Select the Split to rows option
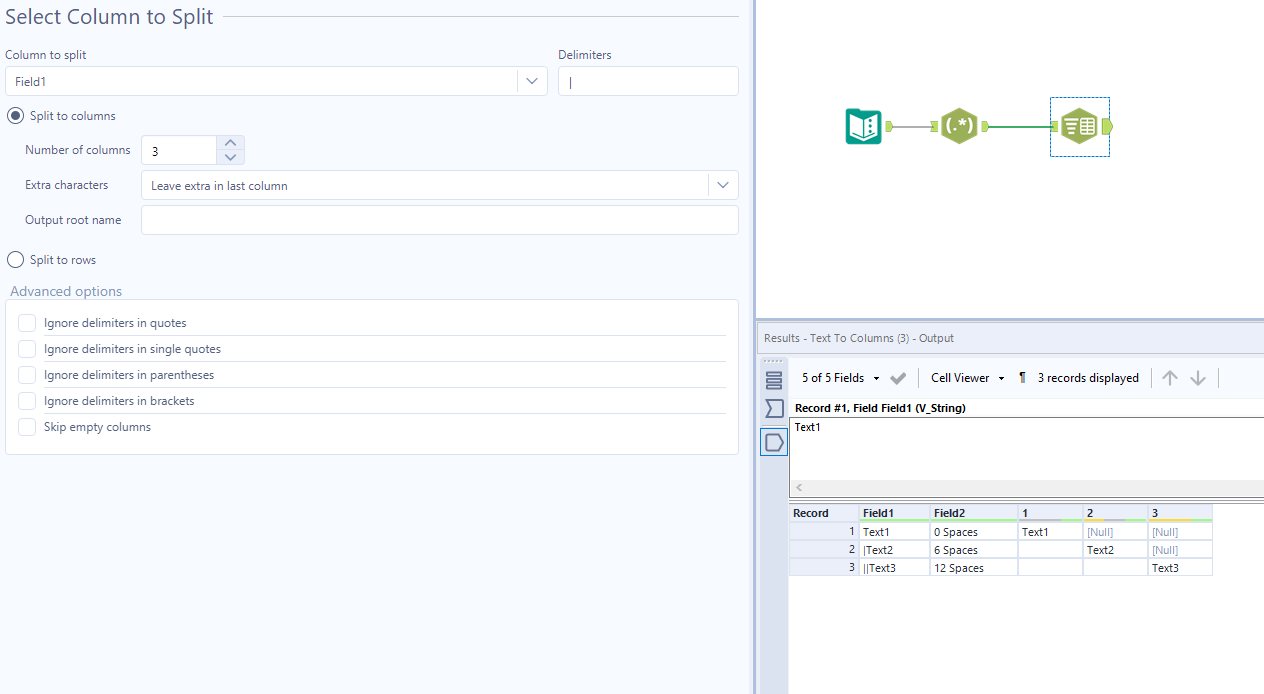Image resolution: width=1264 pixels, height=694 pixels. (x=15, y=259)
